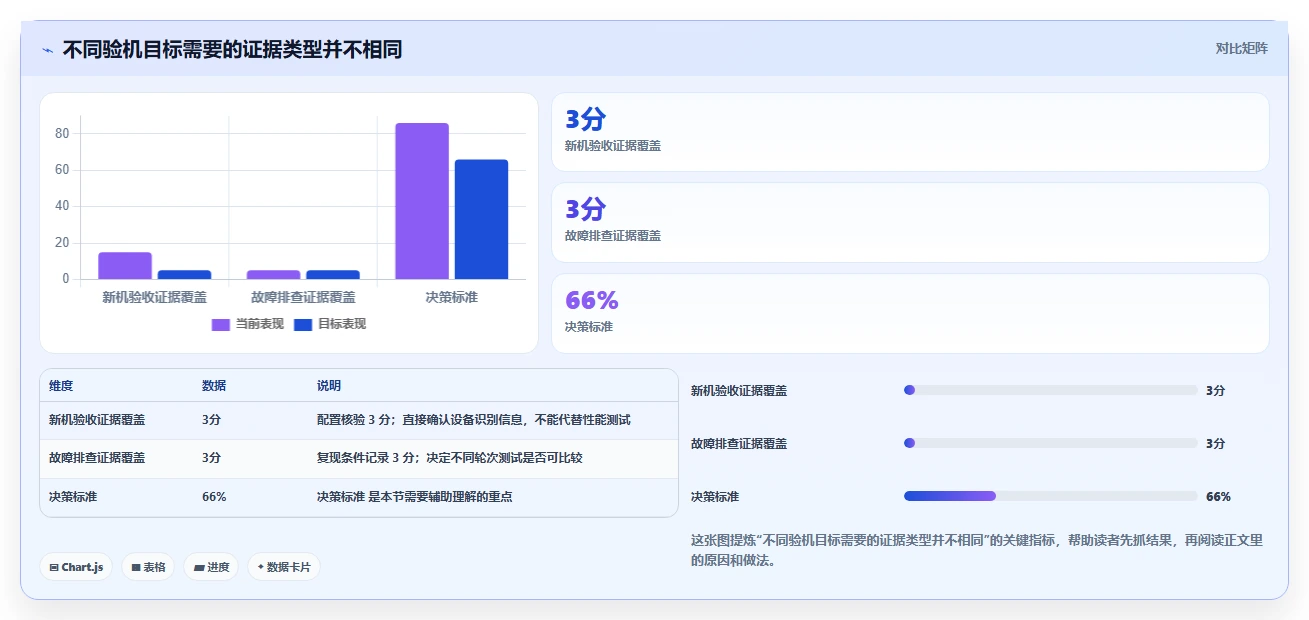Select the 66% 决策标准 data card
This screenshot has height=620, width=1309.
click(x=910, y=313)
